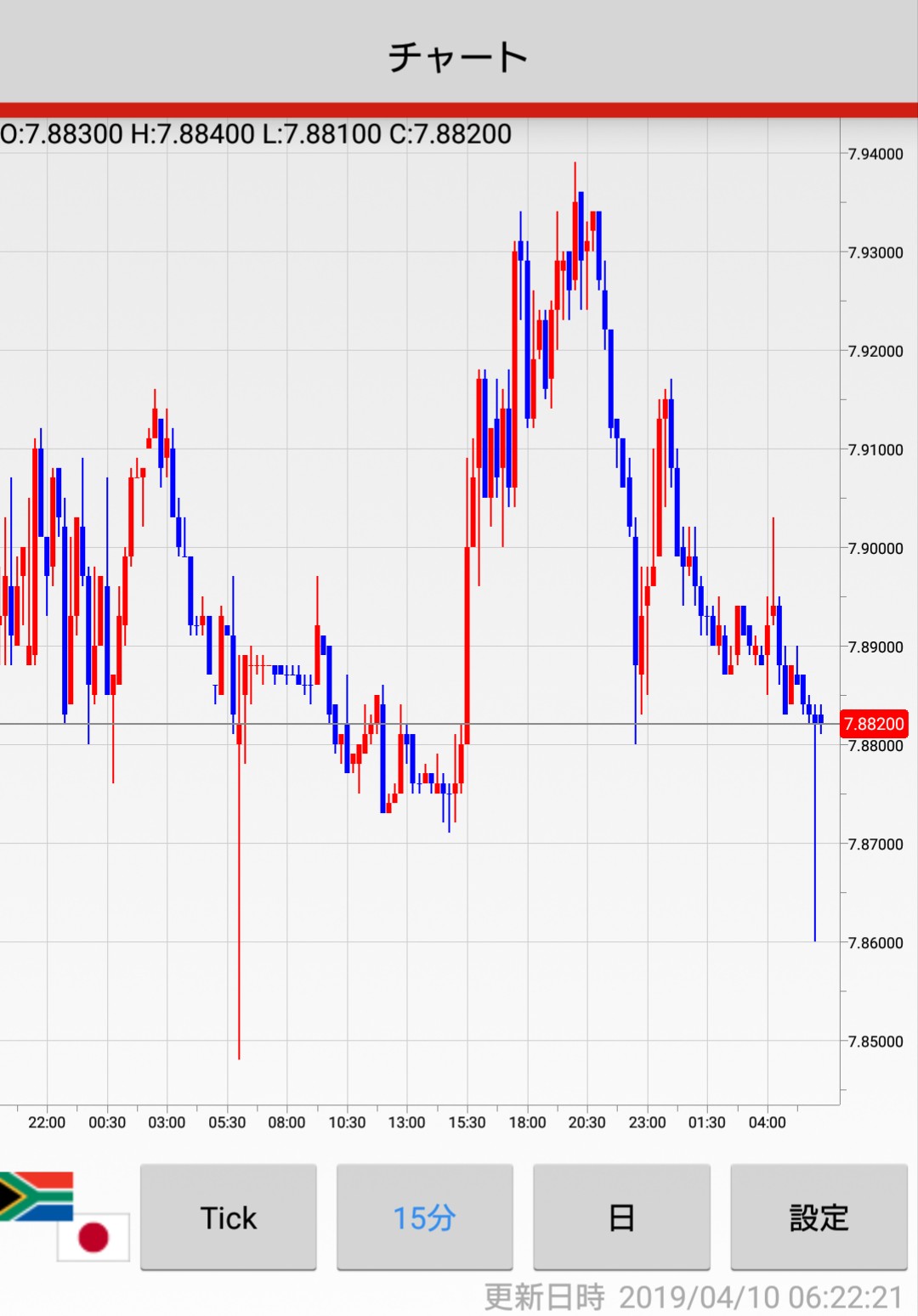Click the 7.92000 price axis label
The width and height of the screenshot is (918, 1316).
(x=875, y=351)
